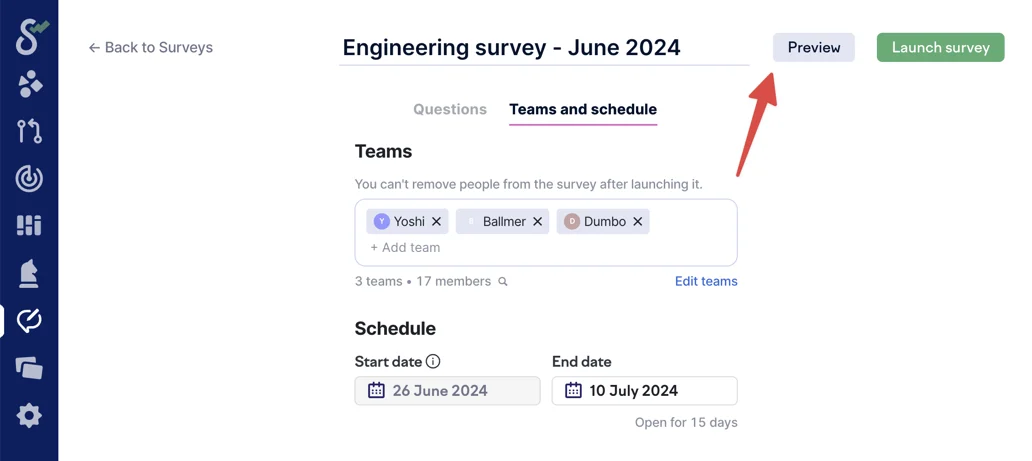Screen dimensions: 1032x461
Task: Click the Add team input field
Action: click(x=406, y=248)
